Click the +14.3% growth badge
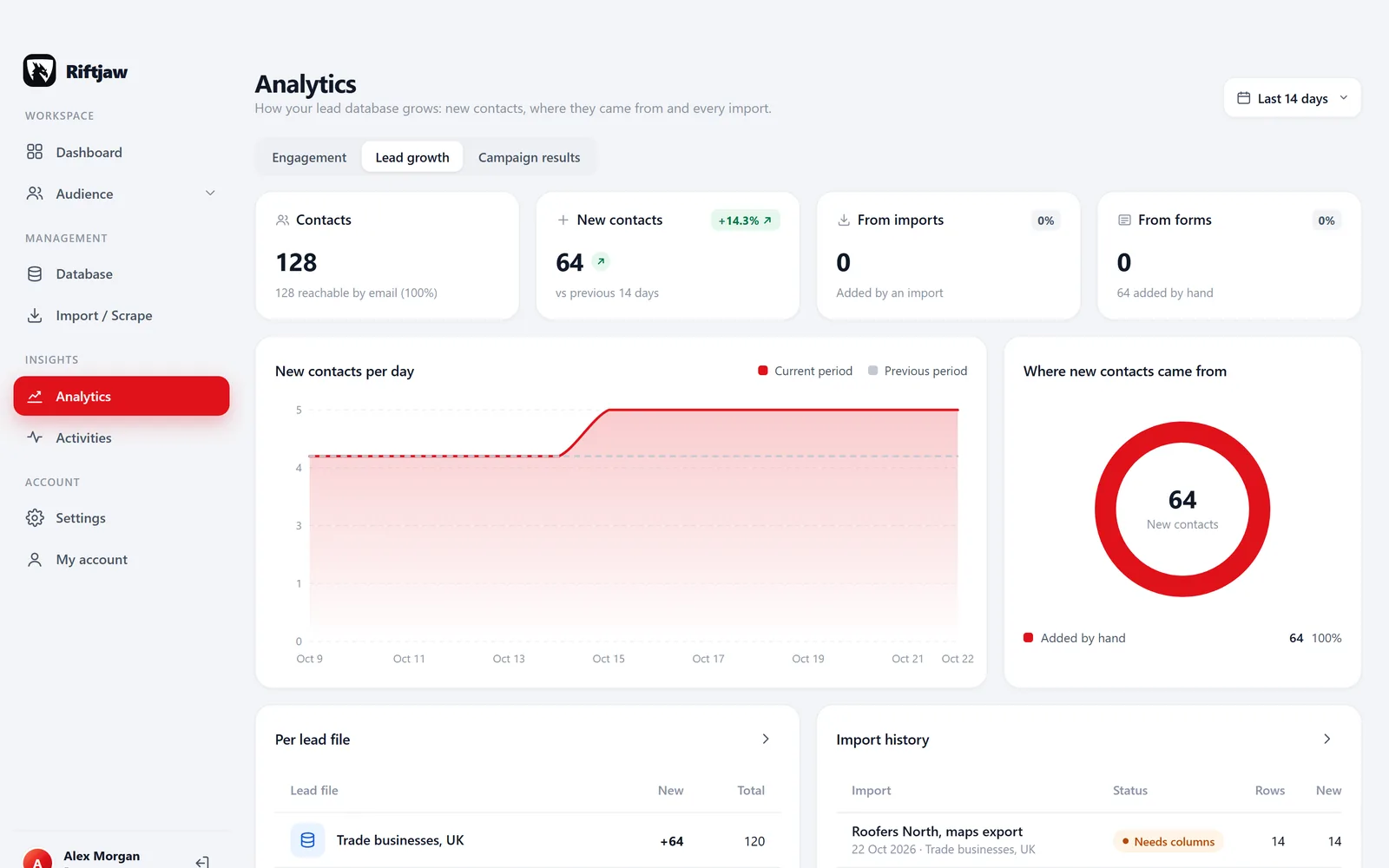The width and height of the screenshot is (1389, 868). tap(745, 220)
